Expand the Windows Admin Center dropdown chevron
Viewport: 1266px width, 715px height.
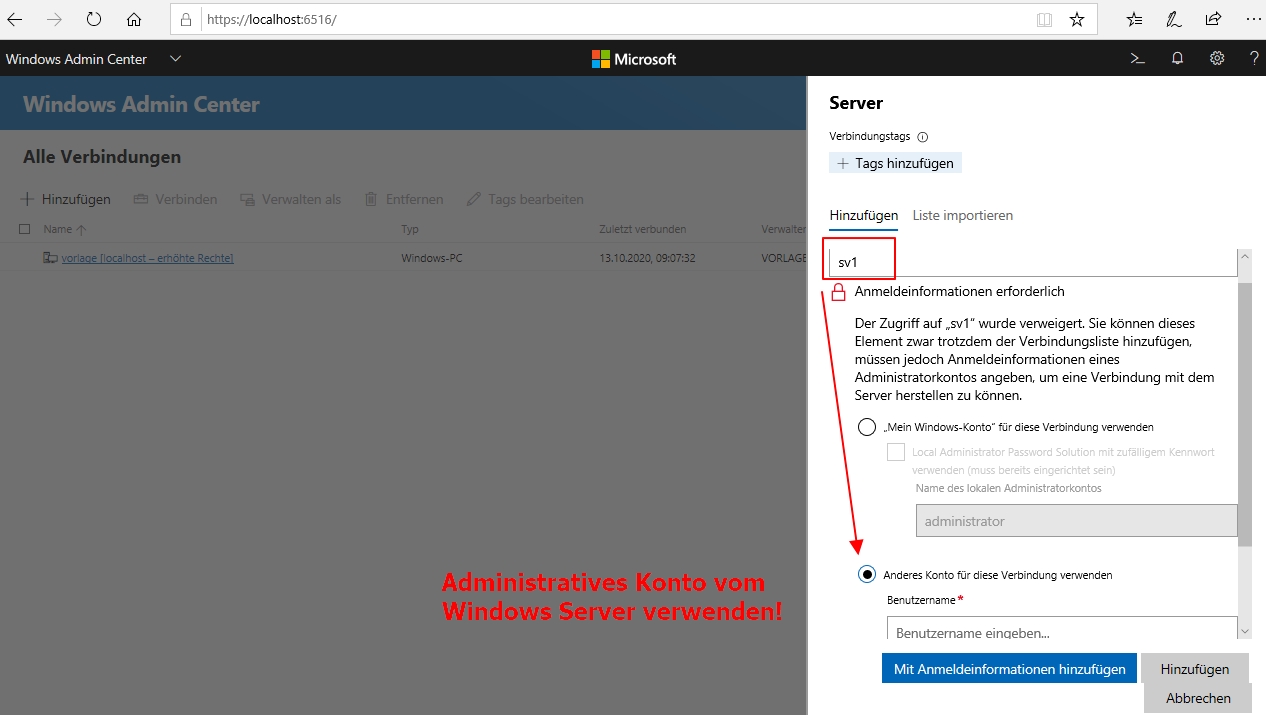[176, 59]
